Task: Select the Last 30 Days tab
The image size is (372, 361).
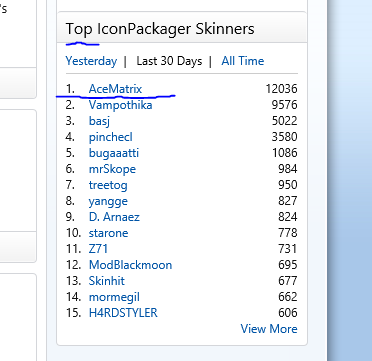Action: [x=169, y=61]
